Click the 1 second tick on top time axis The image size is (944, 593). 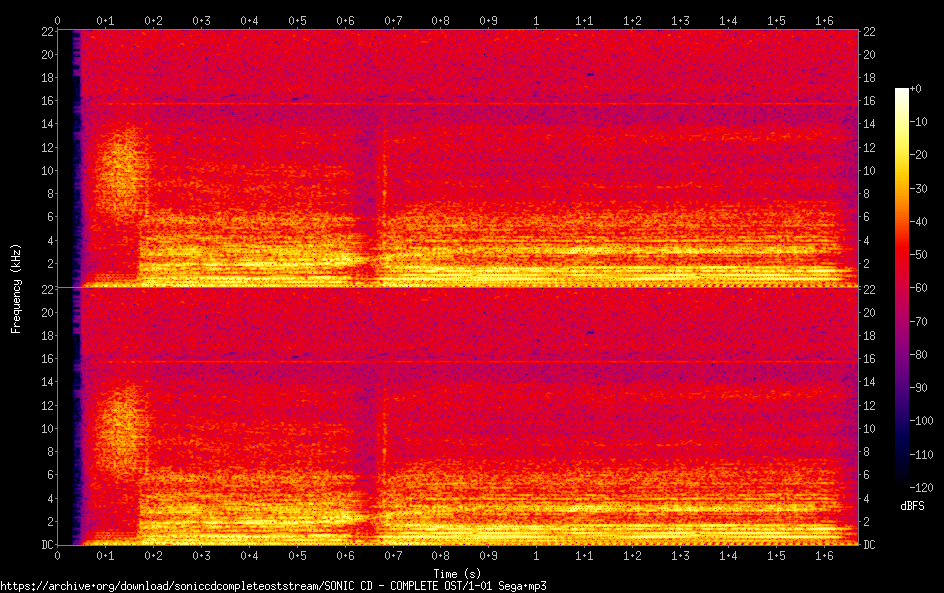pos(537,20)
